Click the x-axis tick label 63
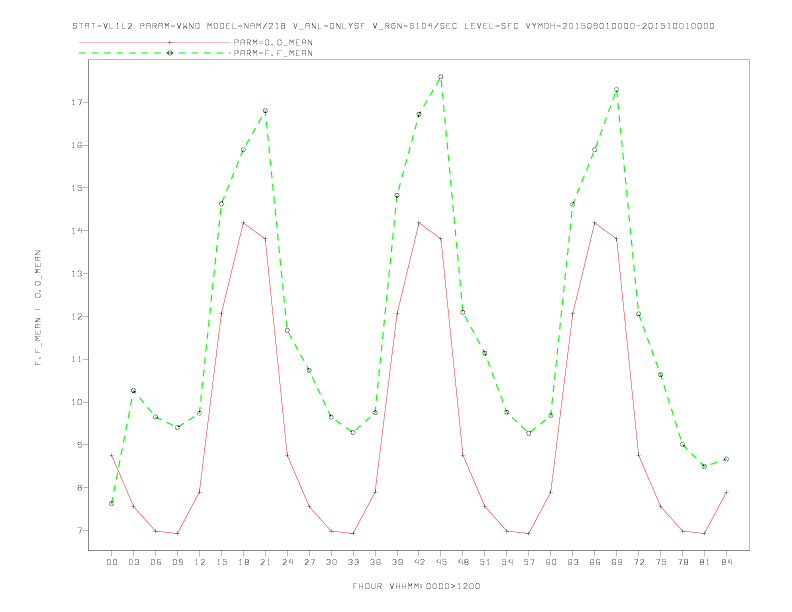 [x=573, y=562]
